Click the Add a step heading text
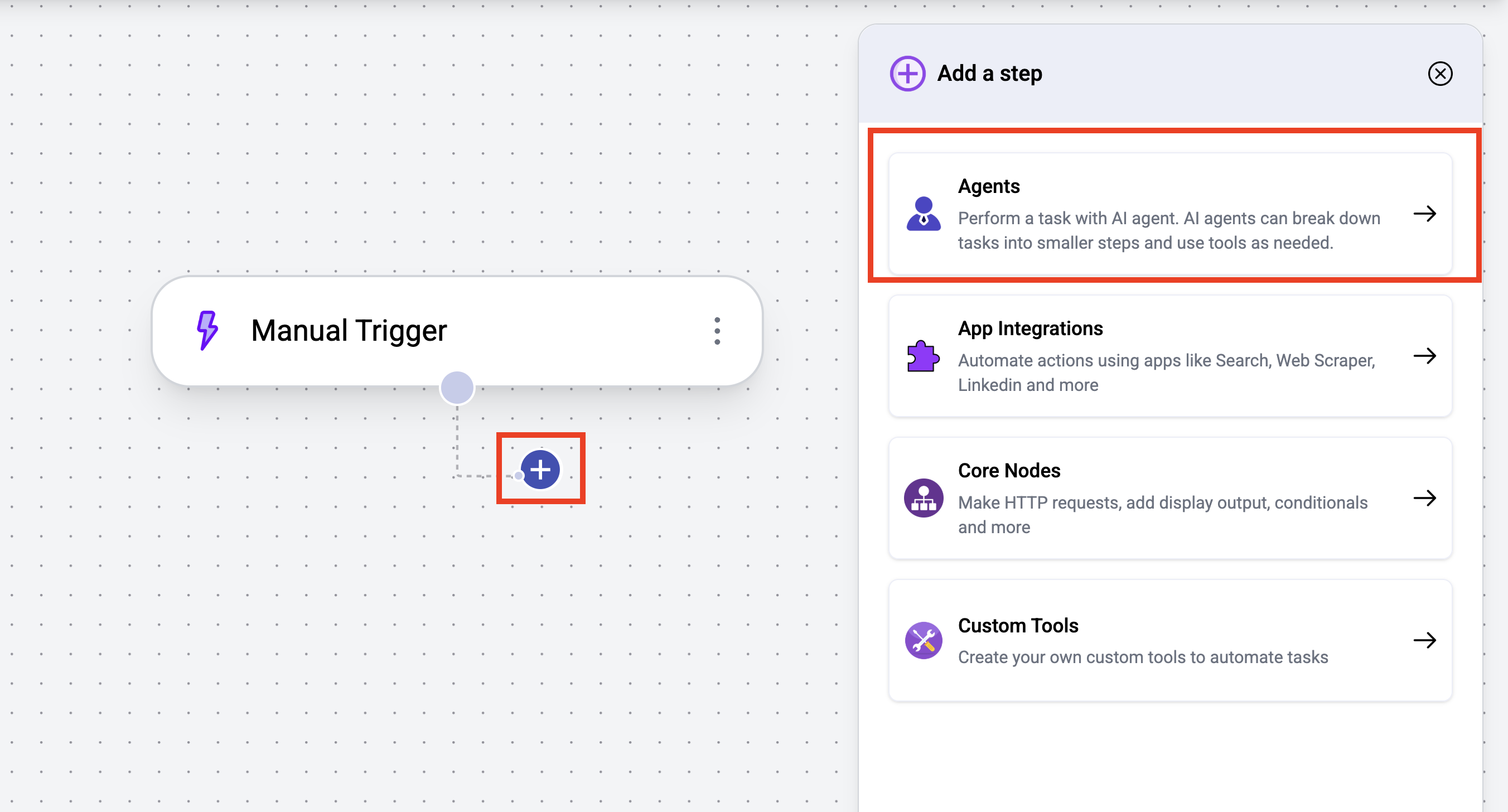 click(989, 74)
